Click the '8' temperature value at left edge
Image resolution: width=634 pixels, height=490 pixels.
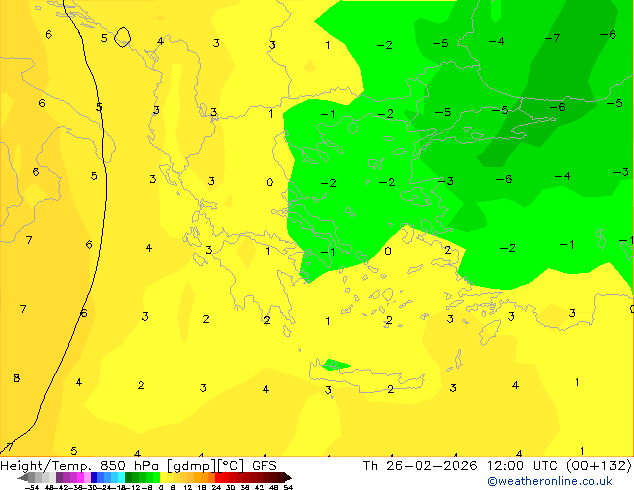(17, 378)
